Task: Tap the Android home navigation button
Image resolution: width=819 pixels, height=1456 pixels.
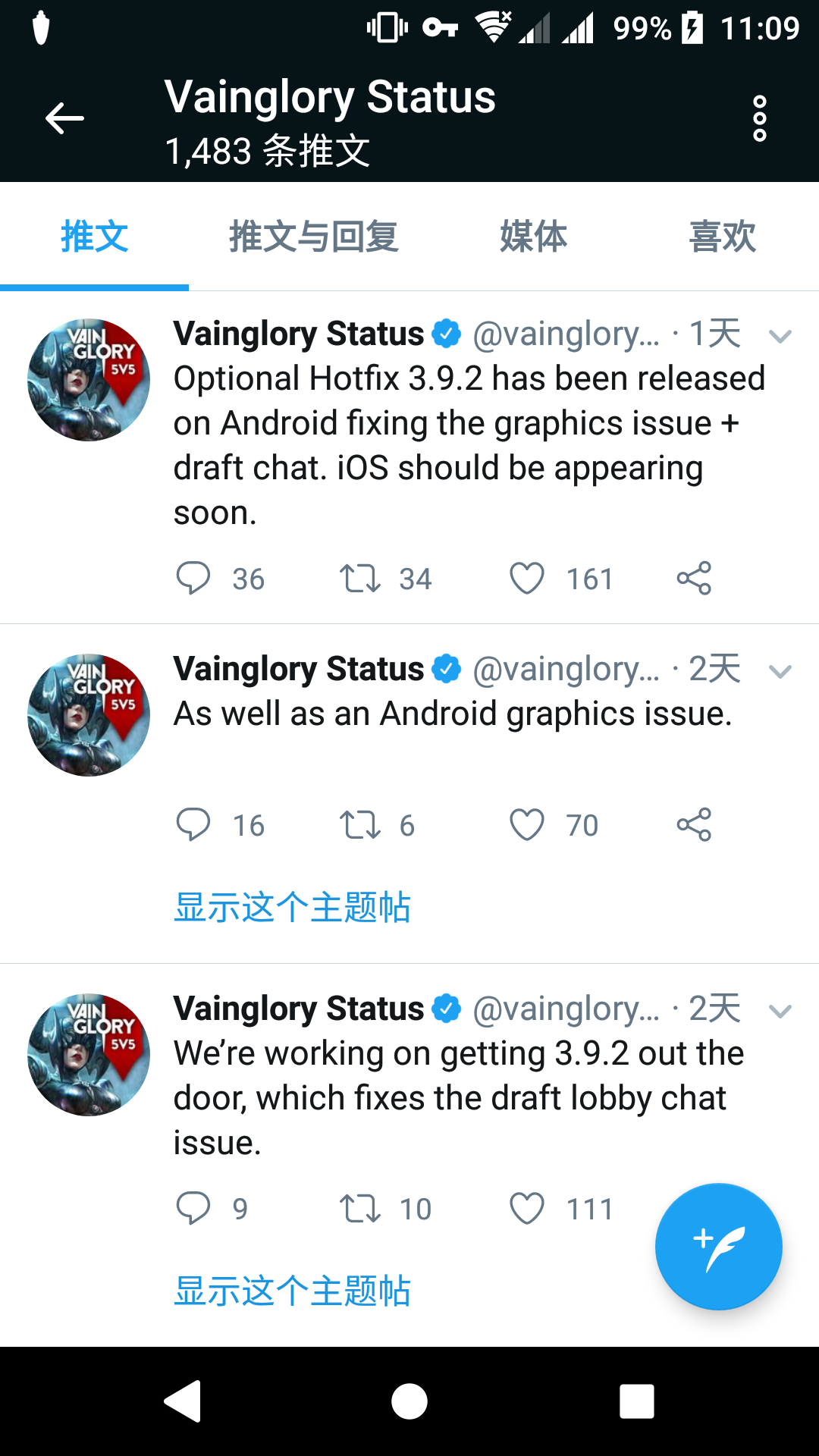Action: (x=409, y=1401)
